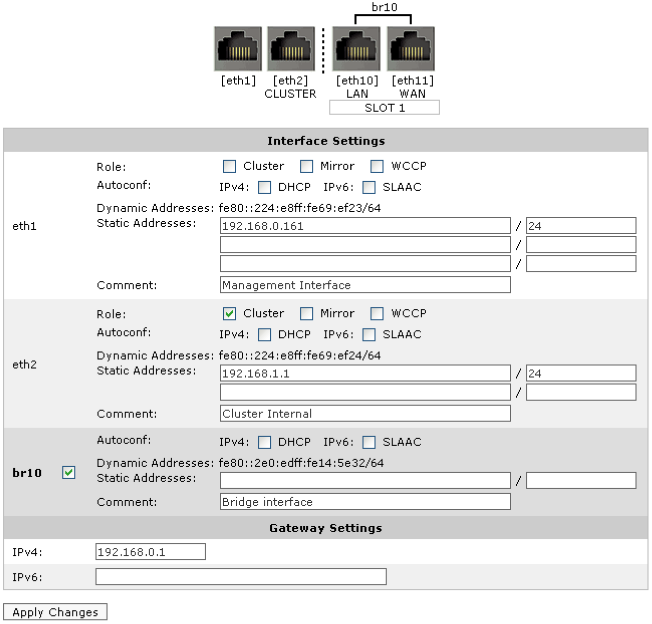Click the Apply Changes button
Image resolution: width=652 pixels, height=624 pixels.
coord(55,612)
